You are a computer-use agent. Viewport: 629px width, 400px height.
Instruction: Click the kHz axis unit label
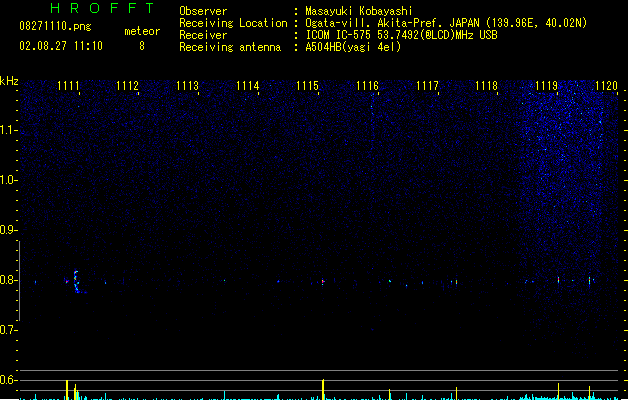tap(9, 81)
